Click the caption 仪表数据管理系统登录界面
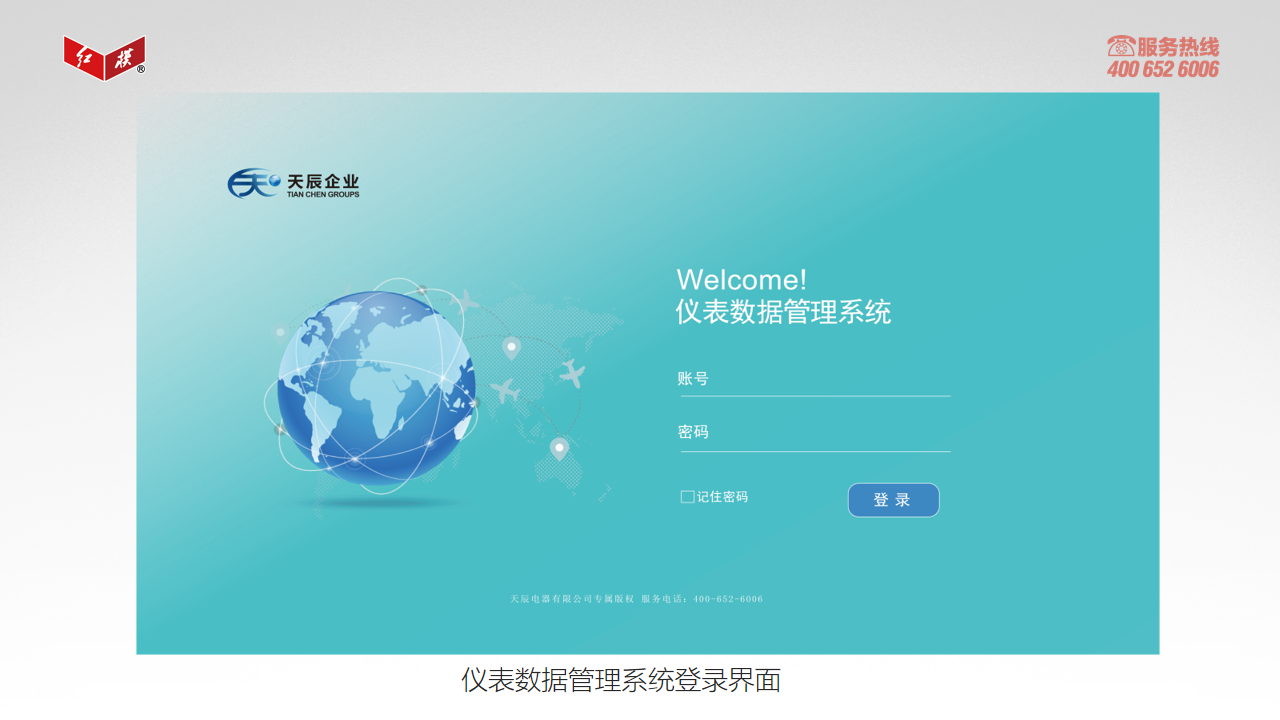This screenshot has height=720, width=1280. coord(621,680)
